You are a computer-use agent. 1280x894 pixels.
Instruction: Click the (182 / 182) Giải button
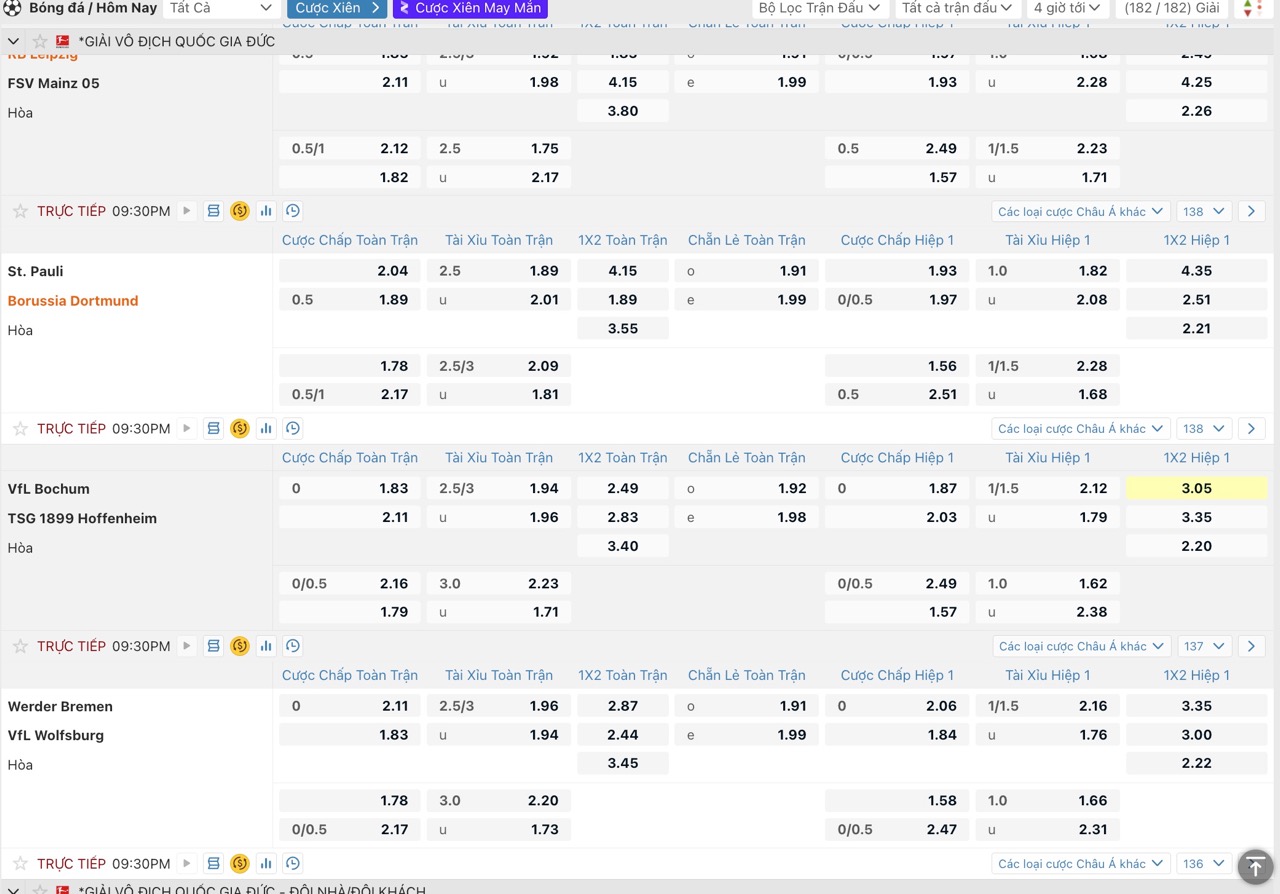[1172, 8]
